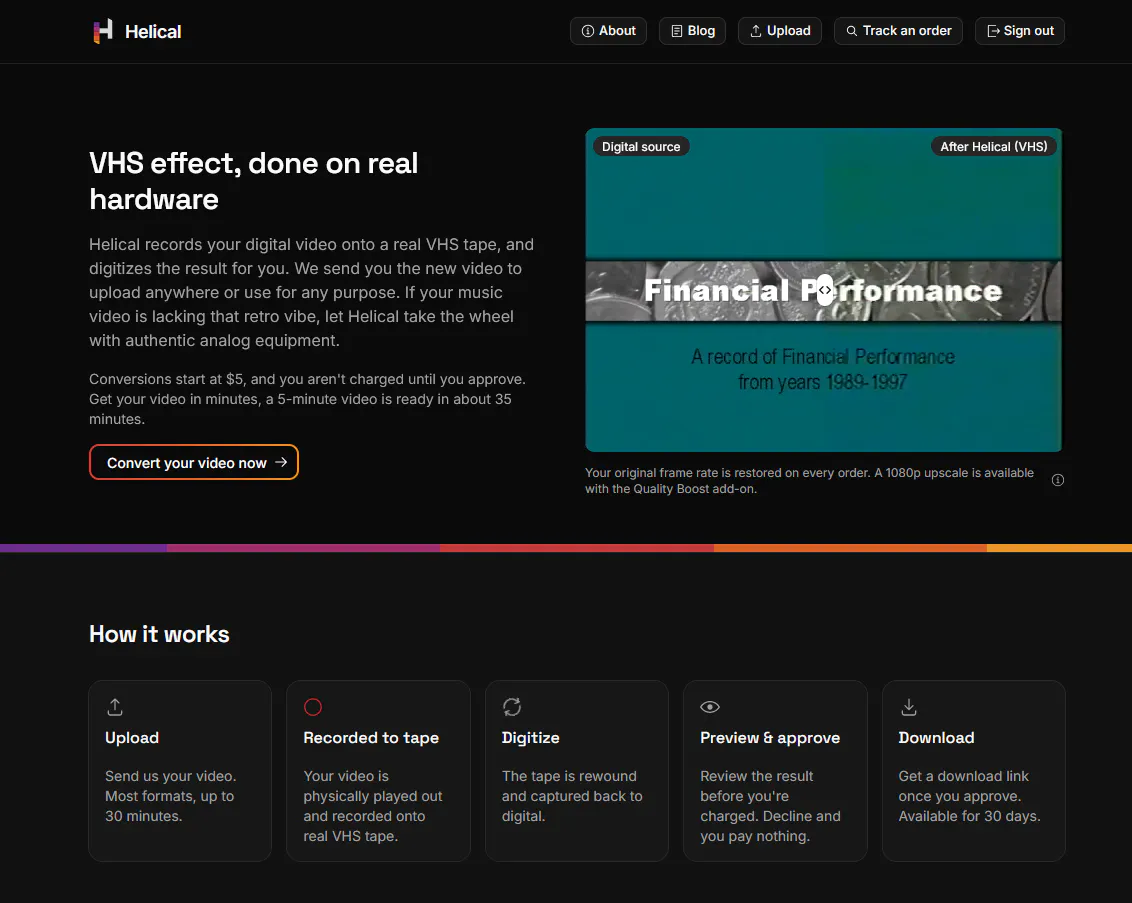Select the Upload step card heading
Screen dimensions: 1132x903
pos(132,738)
